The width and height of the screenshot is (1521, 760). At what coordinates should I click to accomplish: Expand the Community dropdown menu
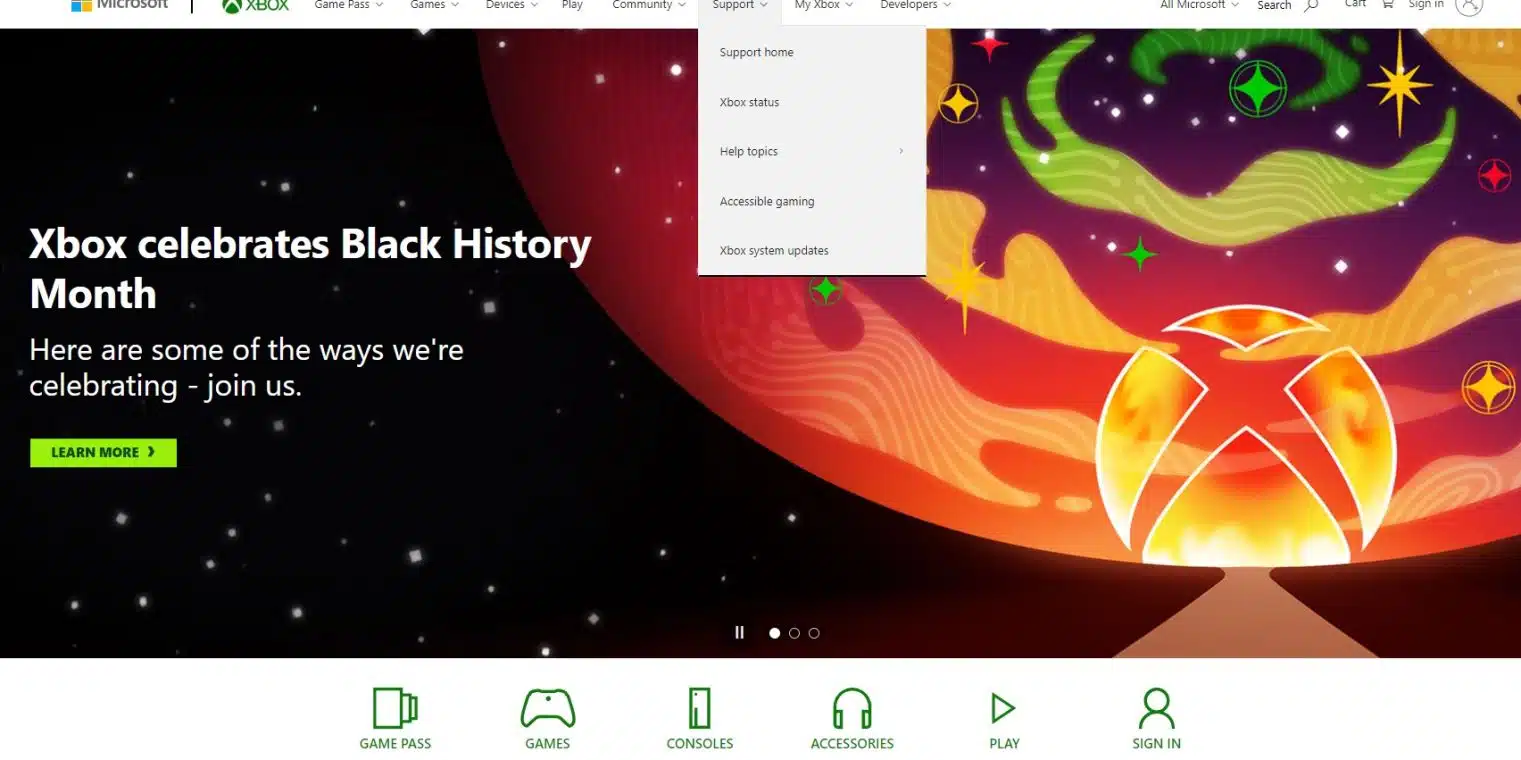(648, 5)
